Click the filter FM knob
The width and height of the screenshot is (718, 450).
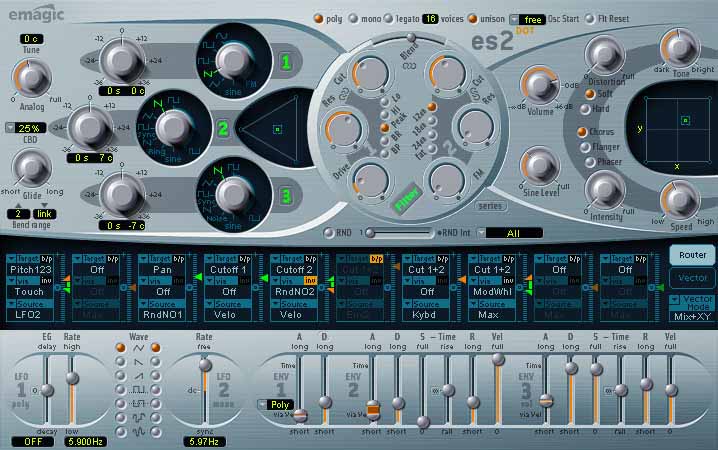[x=447, y=181]
